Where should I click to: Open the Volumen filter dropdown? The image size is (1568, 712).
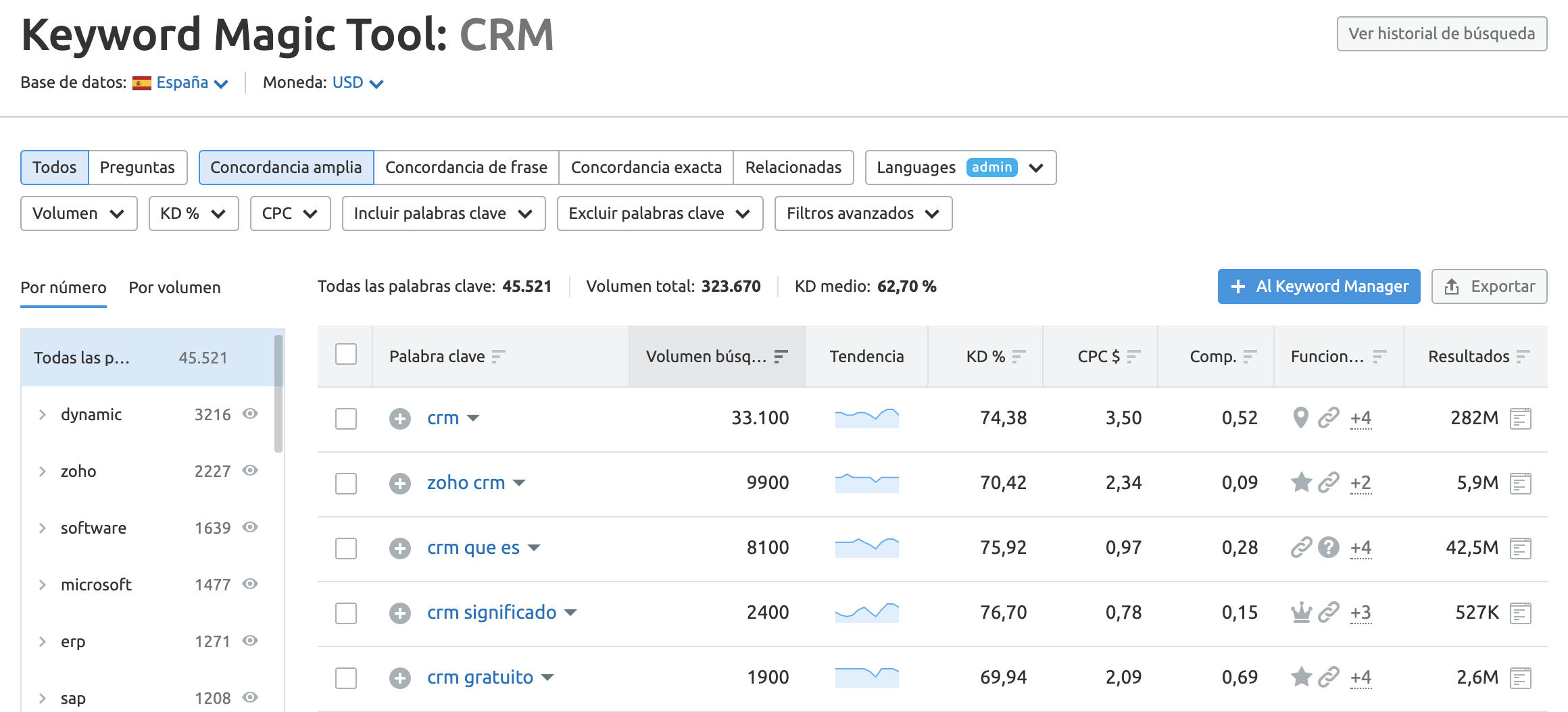coord(78,213)
